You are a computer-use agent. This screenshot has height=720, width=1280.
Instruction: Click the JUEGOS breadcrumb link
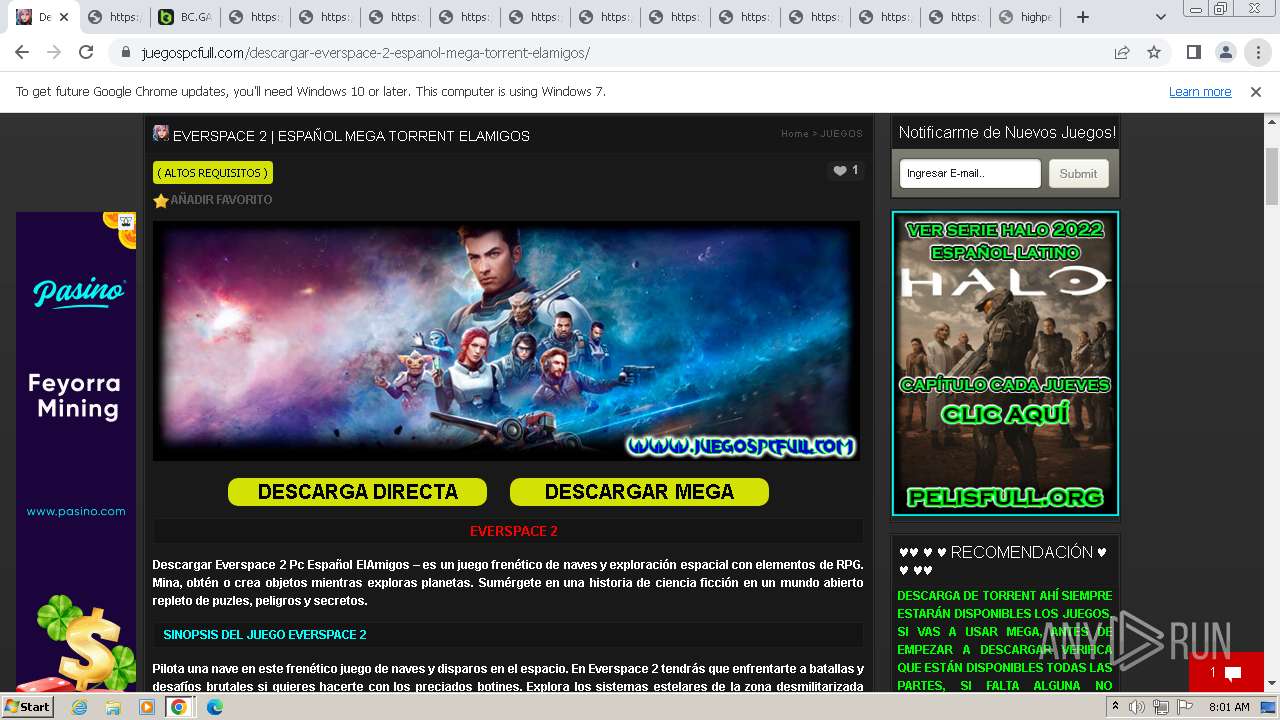[841, 134]
